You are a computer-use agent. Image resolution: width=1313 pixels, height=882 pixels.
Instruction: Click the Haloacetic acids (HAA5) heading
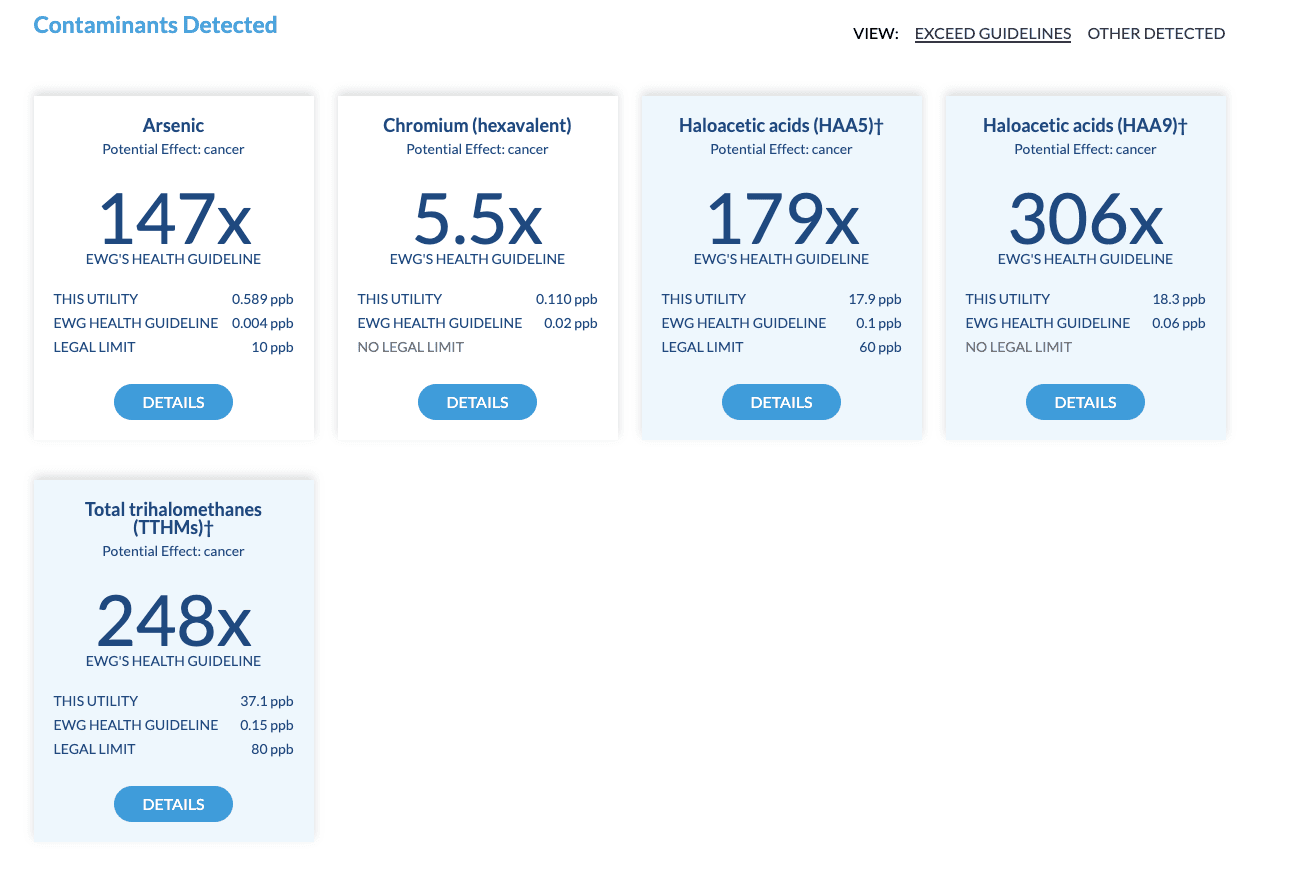781,126
